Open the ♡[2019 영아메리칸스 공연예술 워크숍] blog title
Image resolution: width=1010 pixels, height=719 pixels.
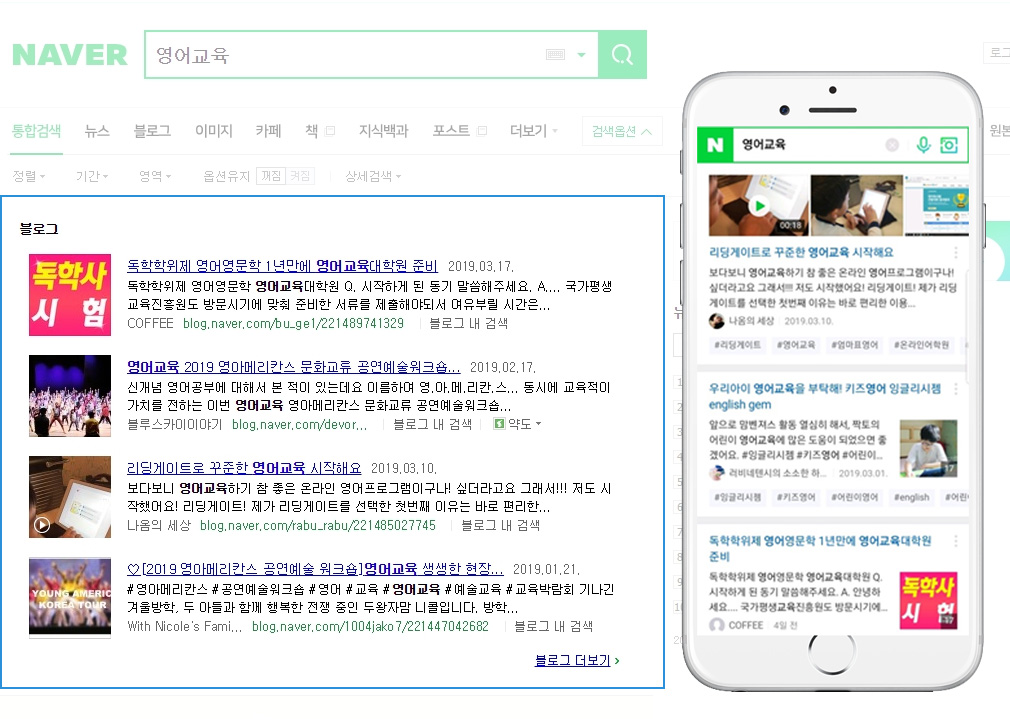click(316, 570)
